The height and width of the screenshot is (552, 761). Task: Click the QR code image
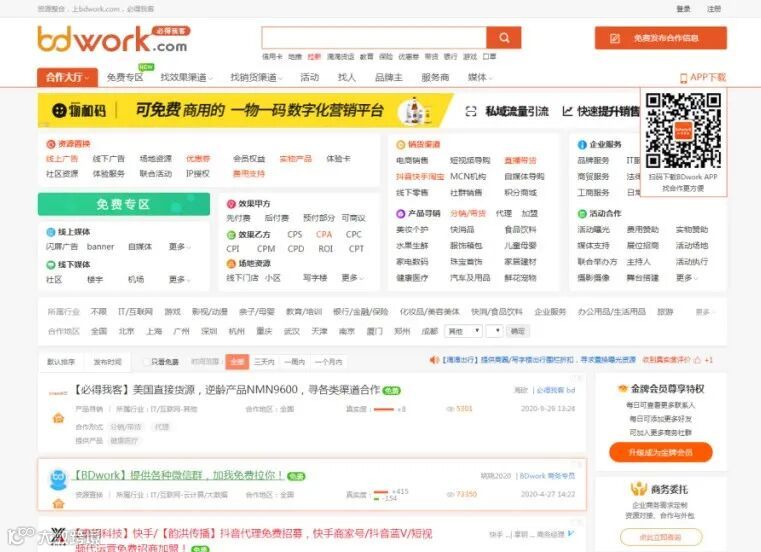(x=683, y=131)
